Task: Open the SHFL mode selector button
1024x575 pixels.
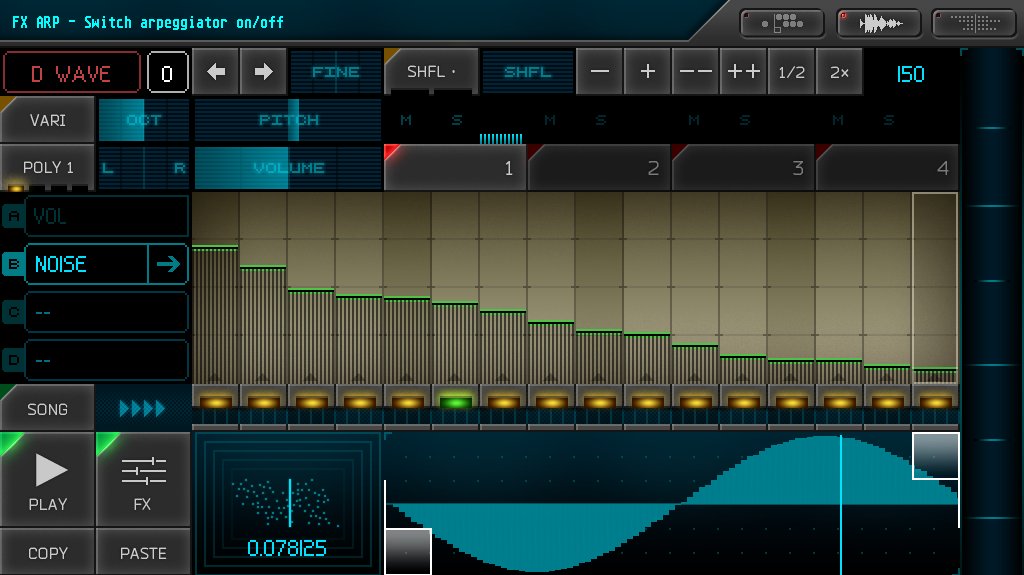Action: 431,72
